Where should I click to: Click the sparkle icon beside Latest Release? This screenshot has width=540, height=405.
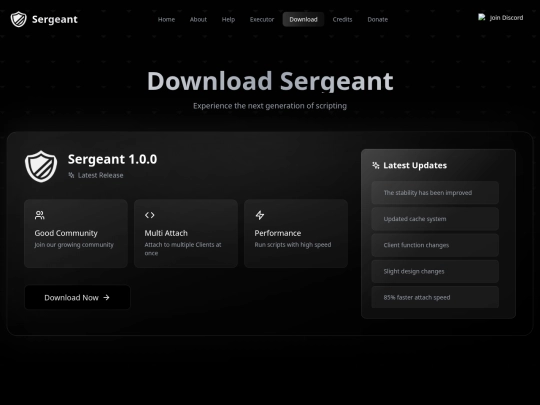pos(71,175)
